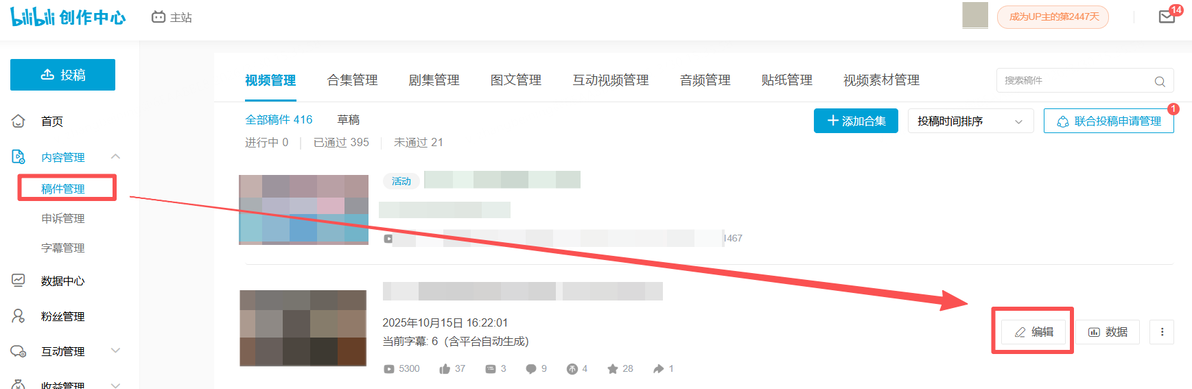Image resolution: width=1192 pixels, height=389 pixels.
Task: Click the danmaku icon showing 3
Action: [x=490, y=369]
